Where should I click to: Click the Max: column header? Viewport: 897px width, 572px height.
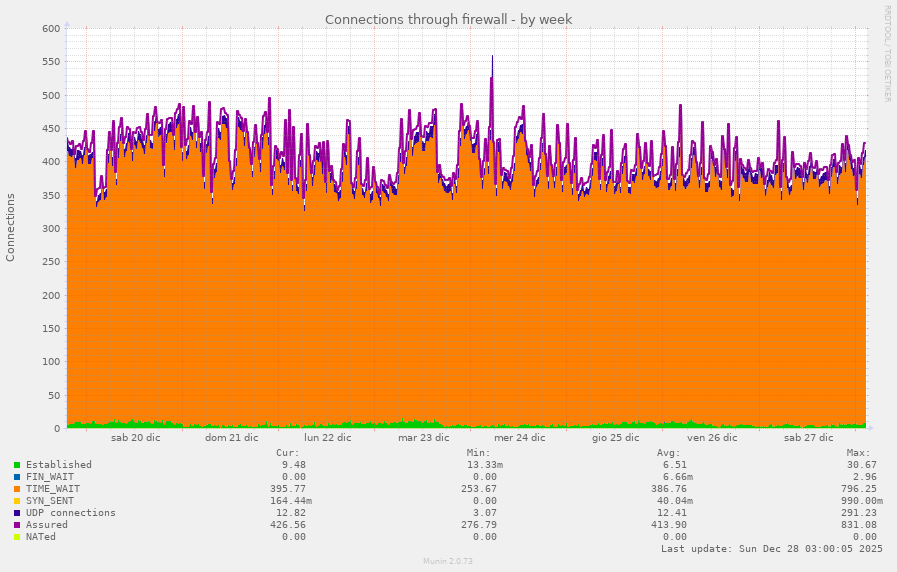[859, 452]
